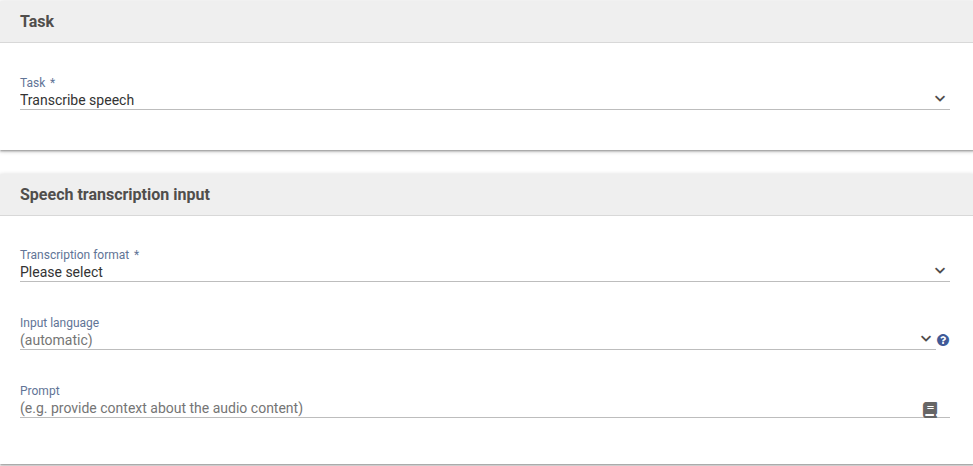
Task: Click the "Input language" field label
Action: pos(60,323)
